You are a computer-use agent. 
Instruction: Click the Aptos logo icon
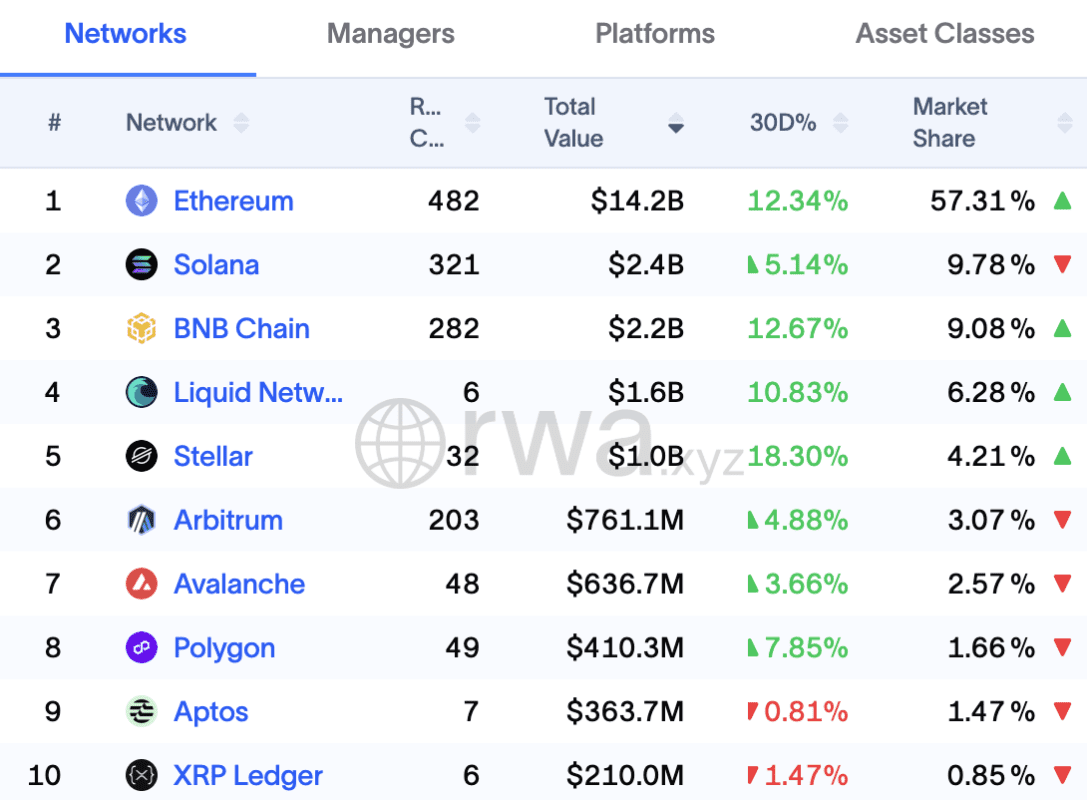point(142,712)
